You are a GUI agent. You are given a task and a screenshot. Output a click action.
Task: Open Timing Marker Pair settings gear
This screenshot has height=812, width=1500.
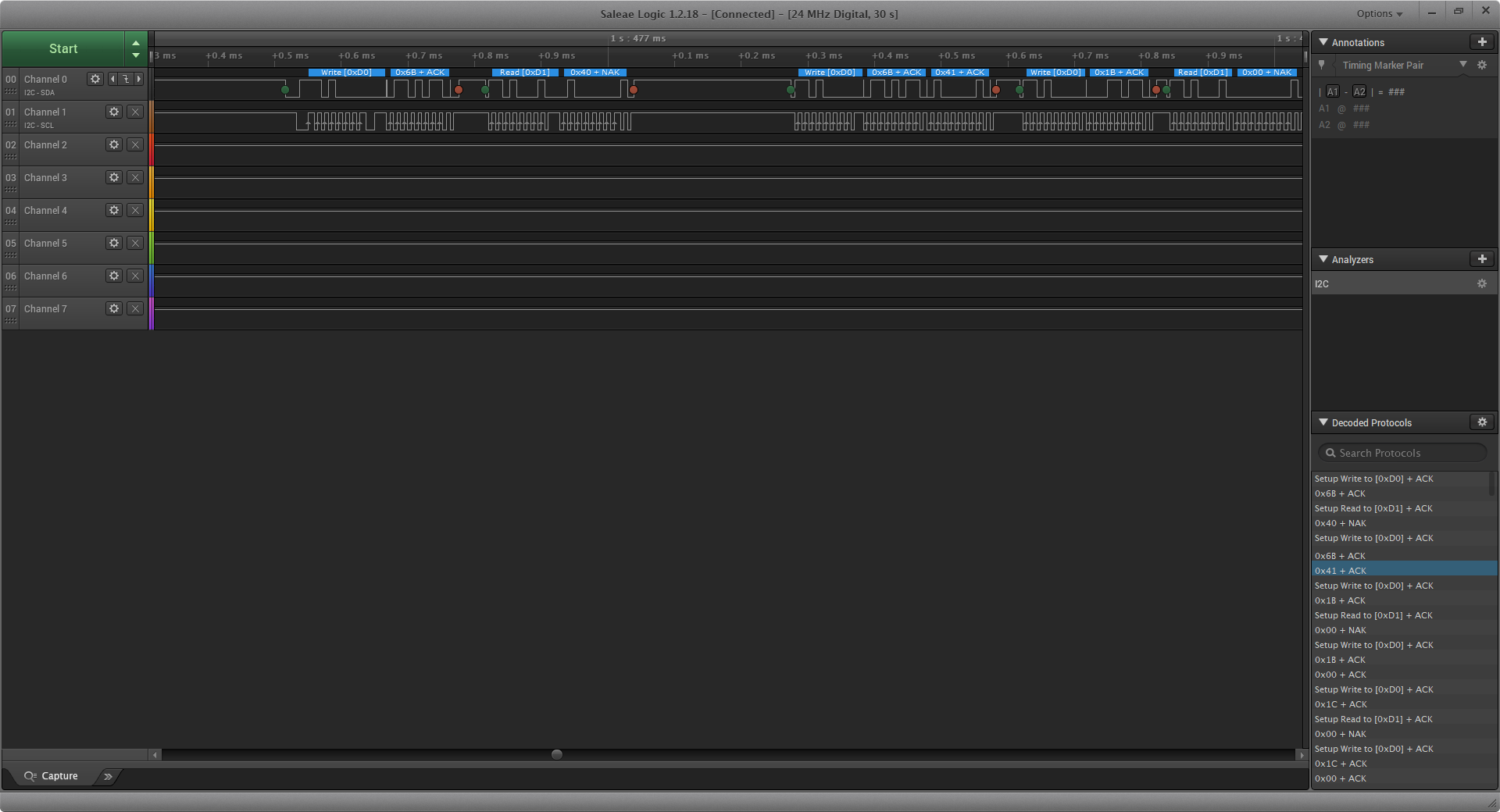(x=1481, y=66)
